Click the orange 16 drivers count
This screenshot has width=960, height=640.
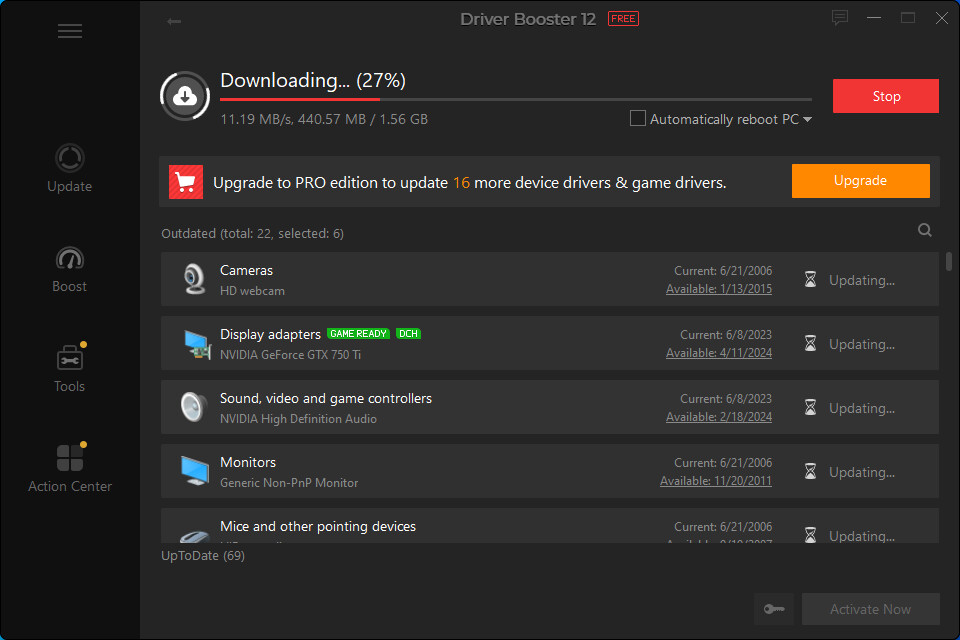461,183
